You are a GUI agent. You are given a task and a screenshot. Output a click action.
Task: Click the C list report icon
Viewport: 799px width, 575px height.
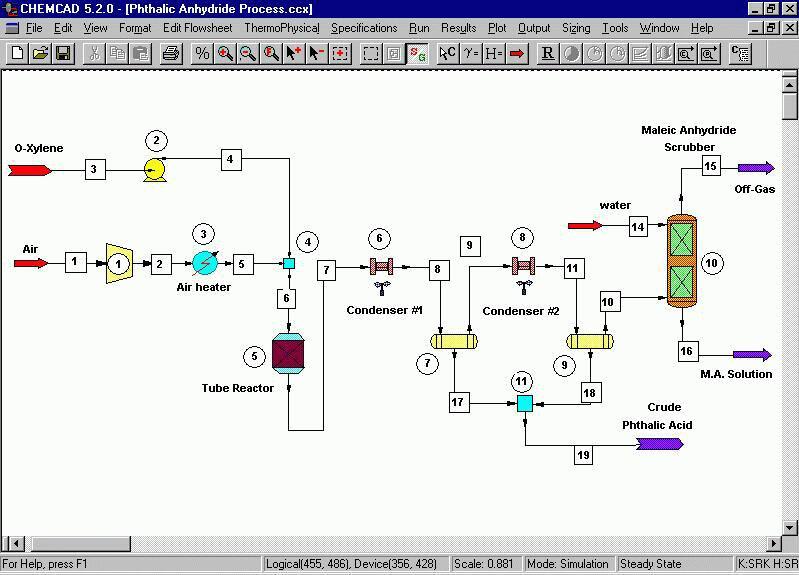740,53
